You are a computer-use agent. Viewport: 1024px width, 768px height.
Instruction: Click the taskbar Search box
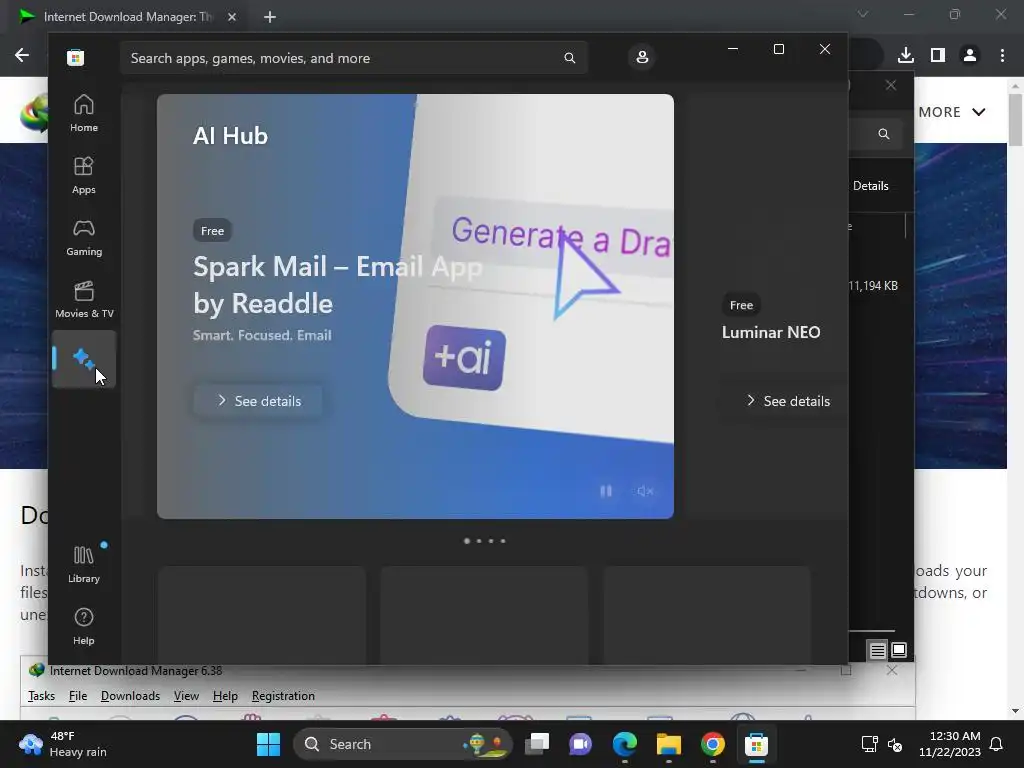coord(403,744)
